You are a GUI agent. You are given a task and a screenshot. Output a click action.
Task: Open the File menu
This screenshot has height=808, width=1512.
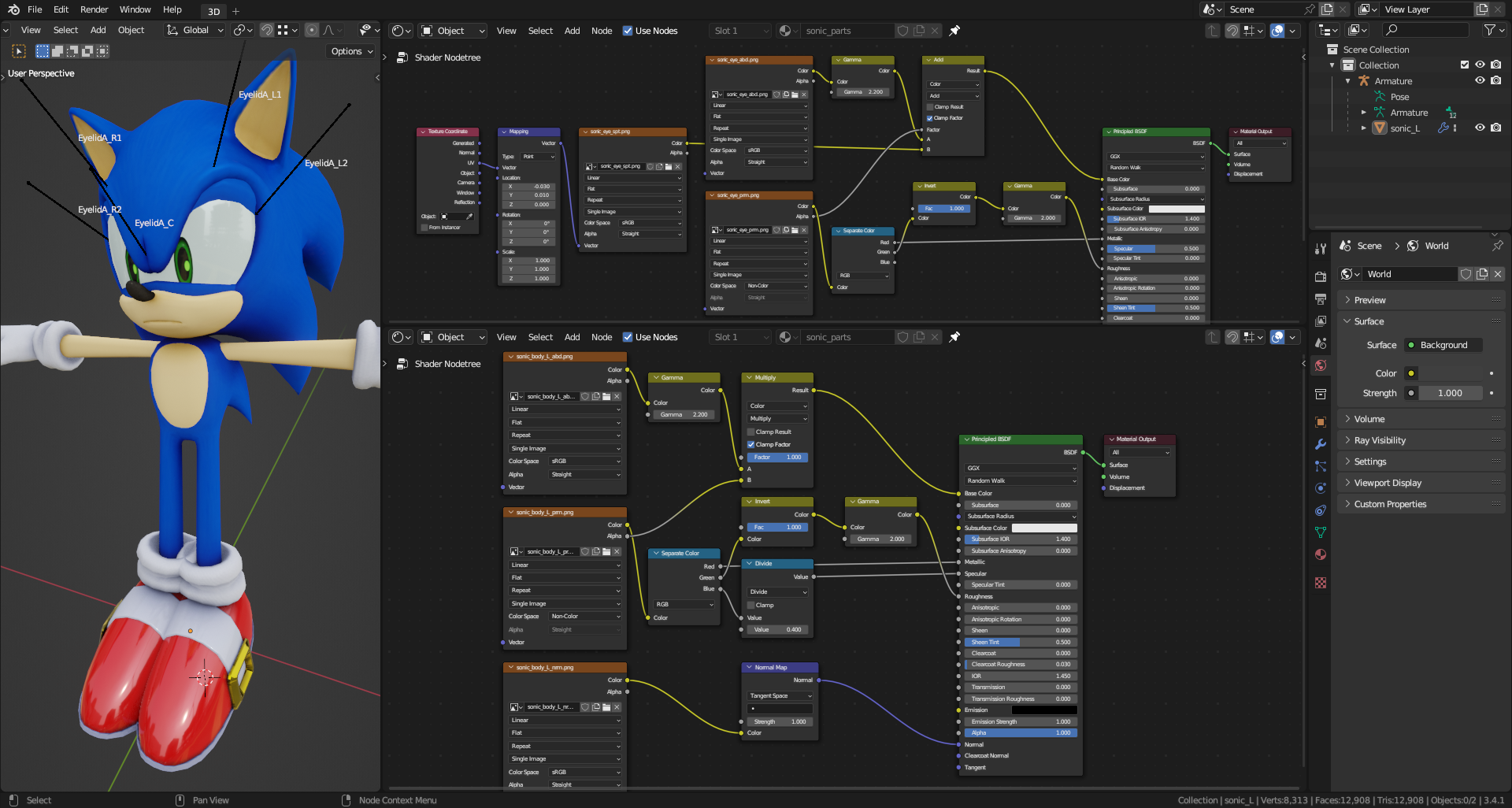click(x=35, y=9)
